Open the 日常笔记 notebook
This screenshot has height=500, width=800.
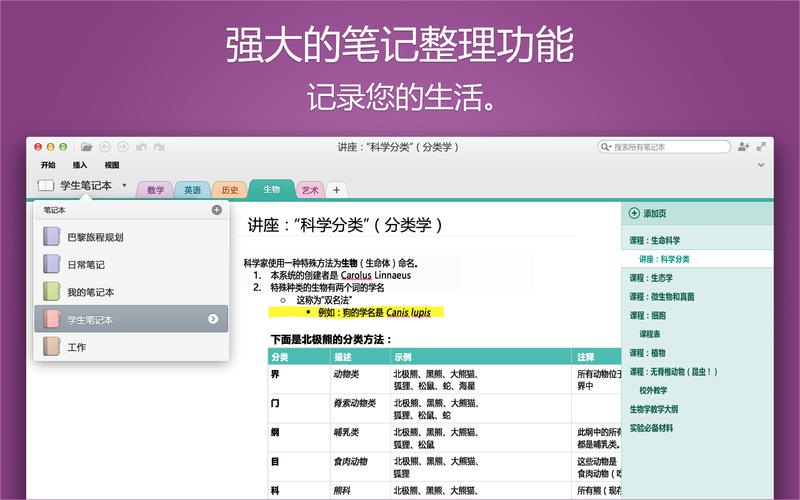131,264
